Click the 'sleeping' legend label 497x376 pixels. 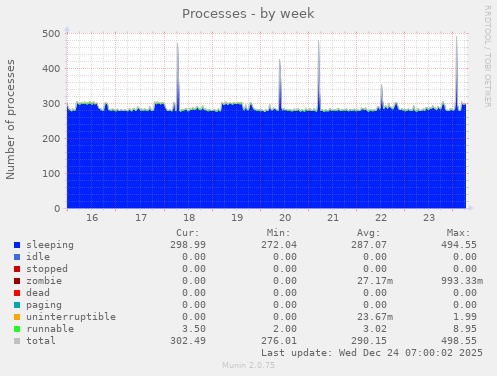pos(50,245)
